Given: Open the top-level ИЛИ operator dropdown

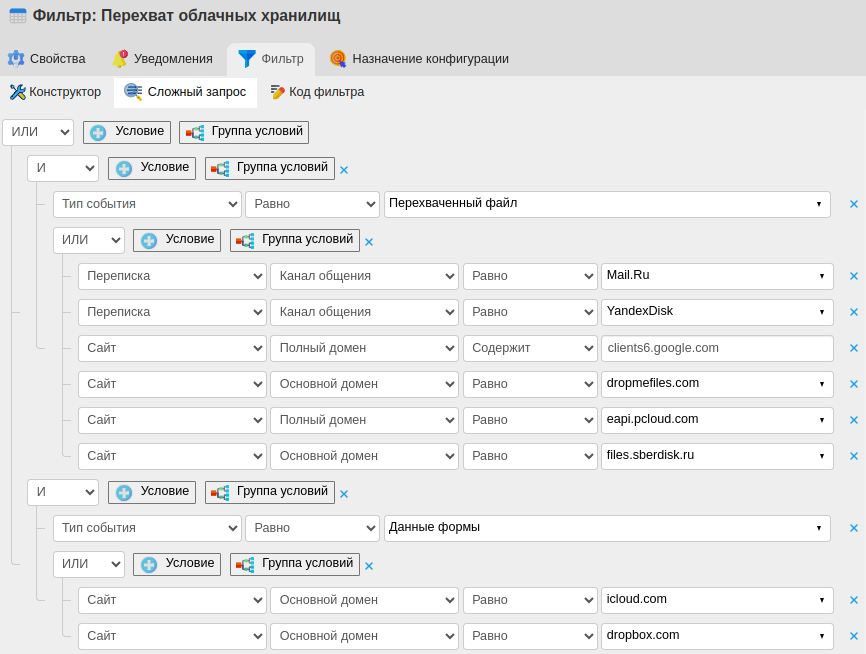Looking at the screenshot, I should (38, 132).
